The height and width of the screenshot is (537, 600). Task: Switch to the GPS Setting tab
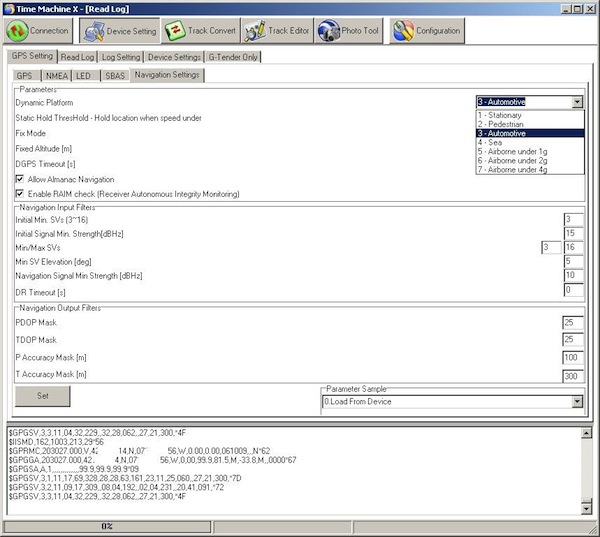coord(32,56)
